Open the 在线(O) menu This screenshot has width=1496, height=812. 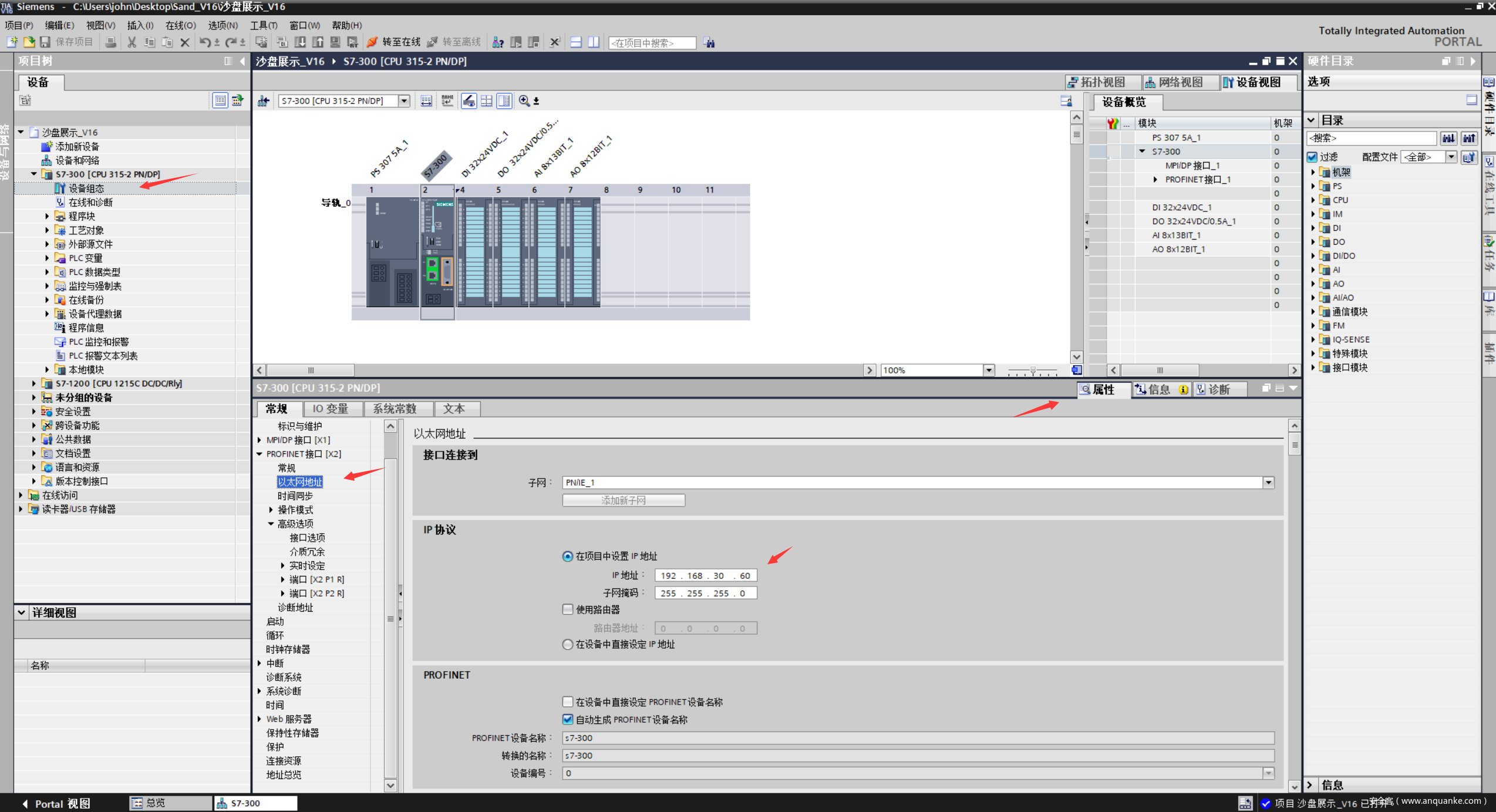[x=180, y=25]
